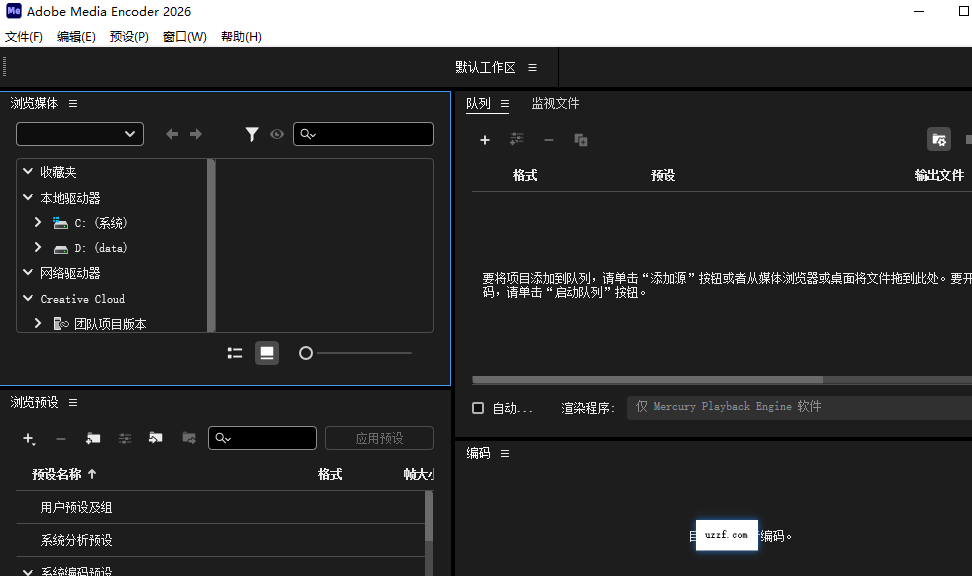Switch media browser to list view
Screen dimensions: 972x576
coord(235,353)
